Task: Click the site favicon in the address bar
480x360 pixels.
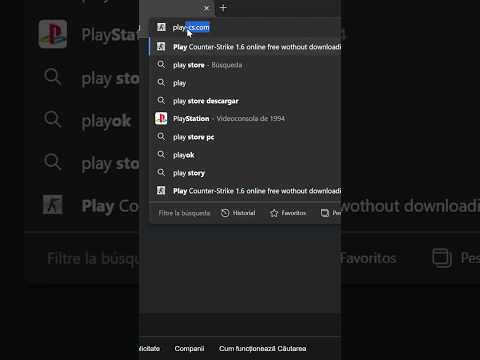Action: tap(161, 27)
